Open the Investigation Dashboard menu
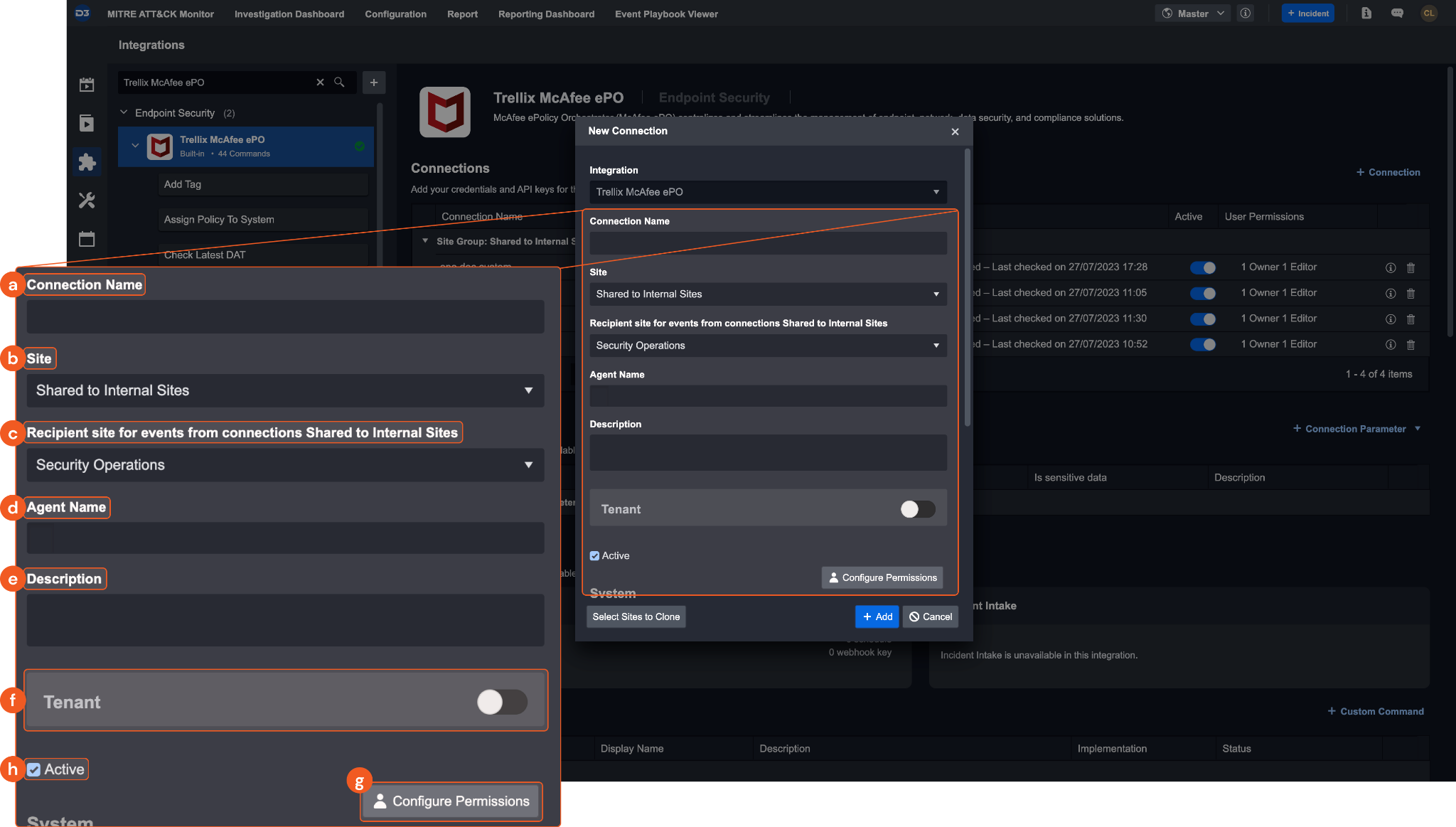Screen dimensions: 1456x827 (289, 14)
